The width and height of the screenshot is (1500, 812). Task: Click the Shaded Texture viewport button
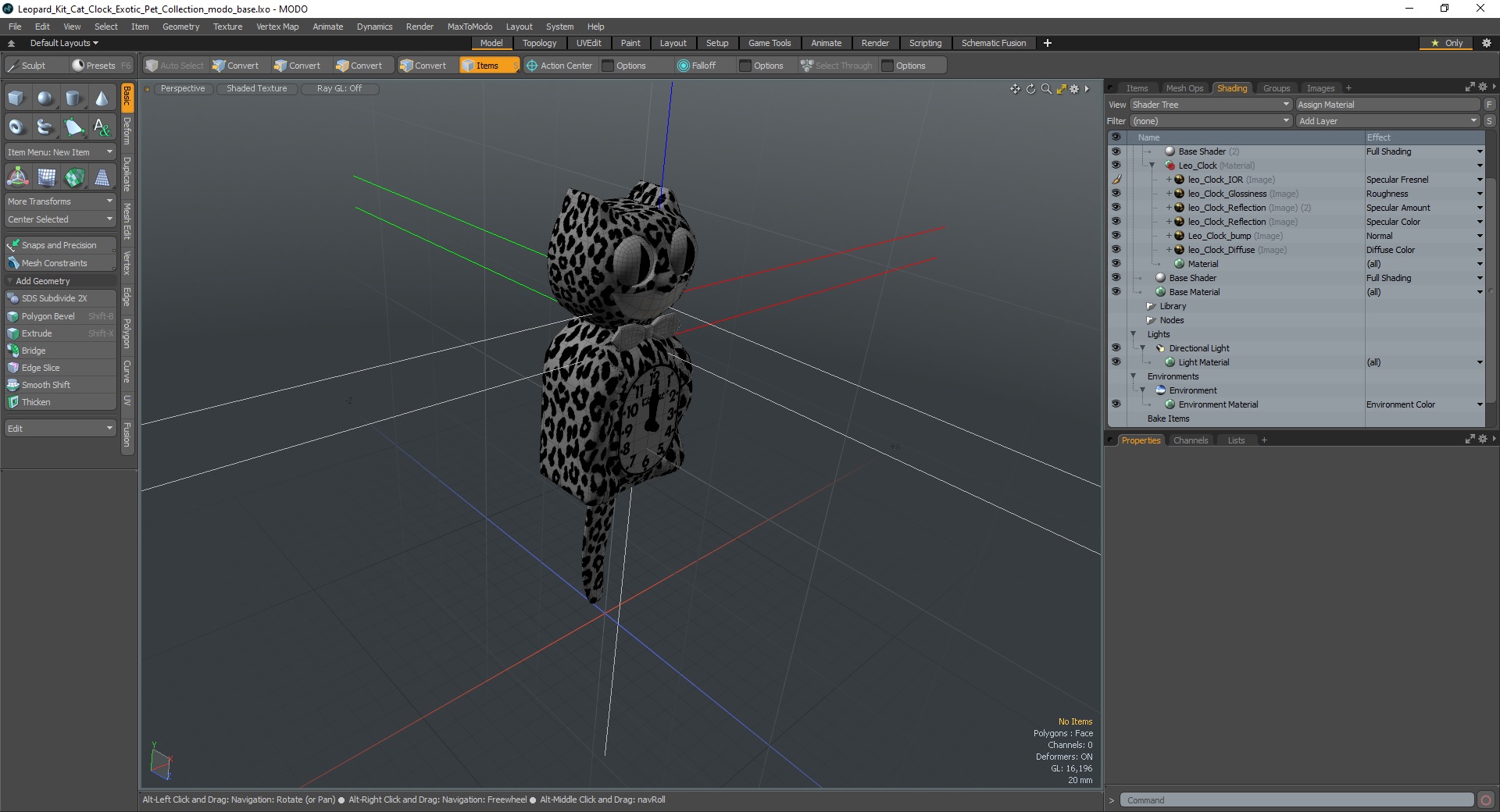tap(256, 89)
